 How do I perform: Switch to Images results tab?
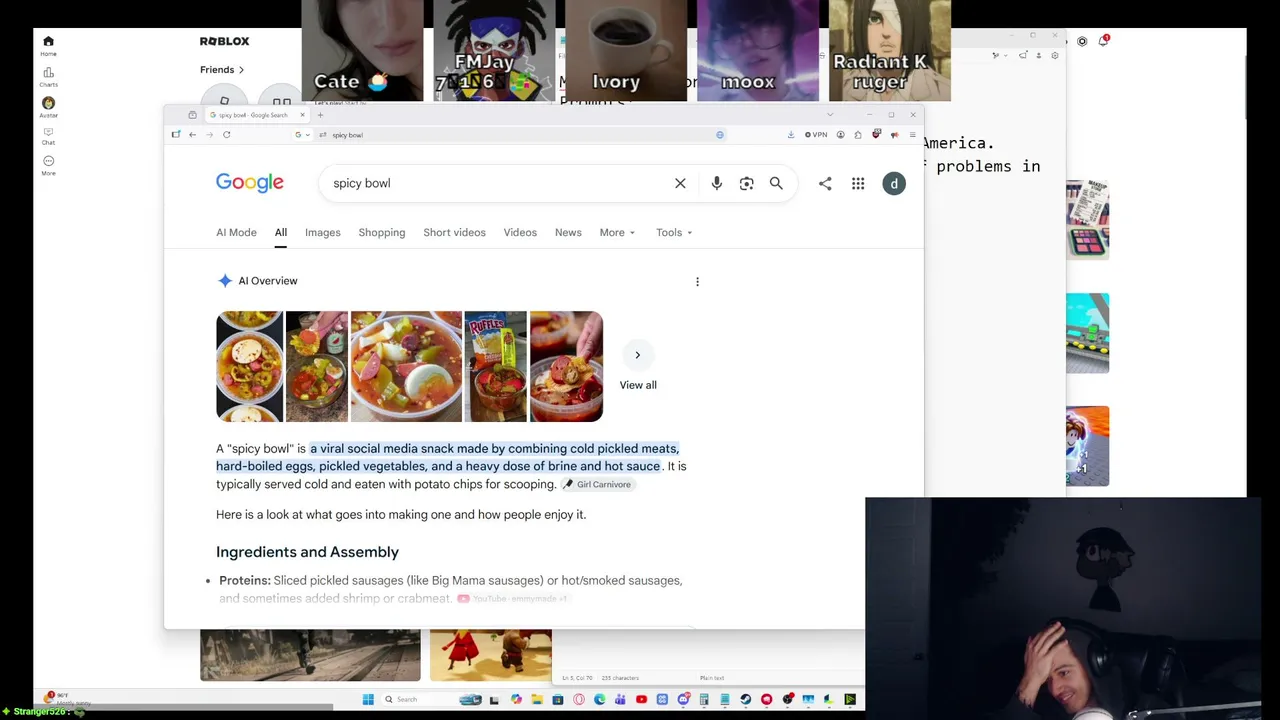(323, 232)
